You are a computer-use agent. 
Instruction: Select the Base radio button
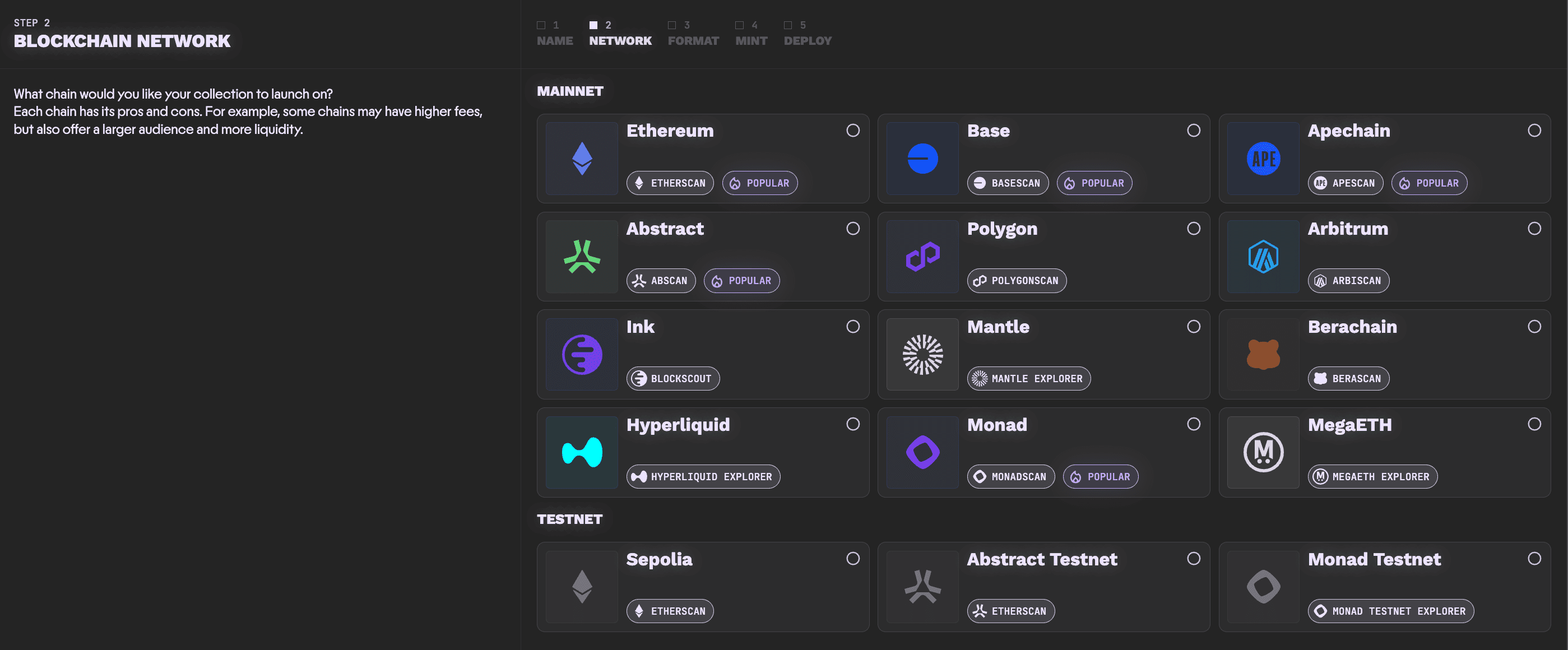pos(1194,131)
